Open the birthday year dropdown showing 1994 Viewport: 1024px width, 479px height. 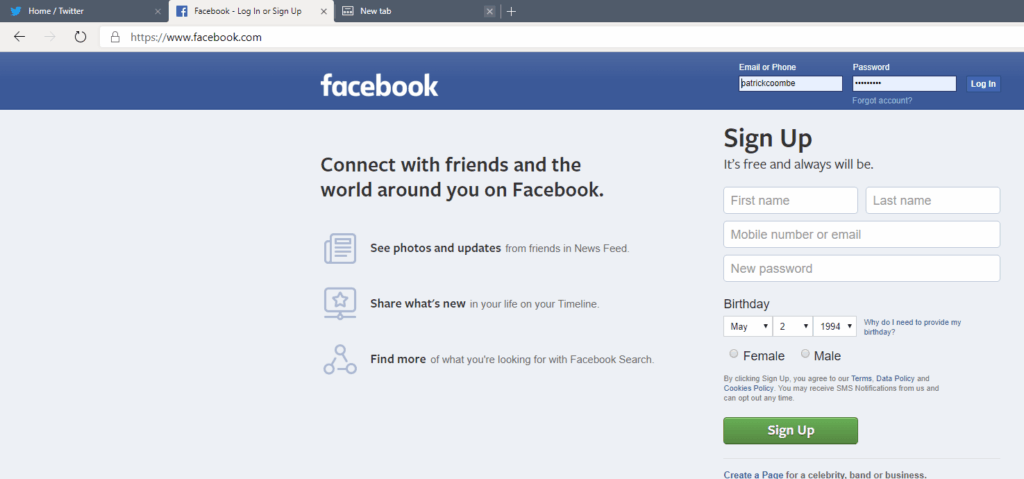835,326
